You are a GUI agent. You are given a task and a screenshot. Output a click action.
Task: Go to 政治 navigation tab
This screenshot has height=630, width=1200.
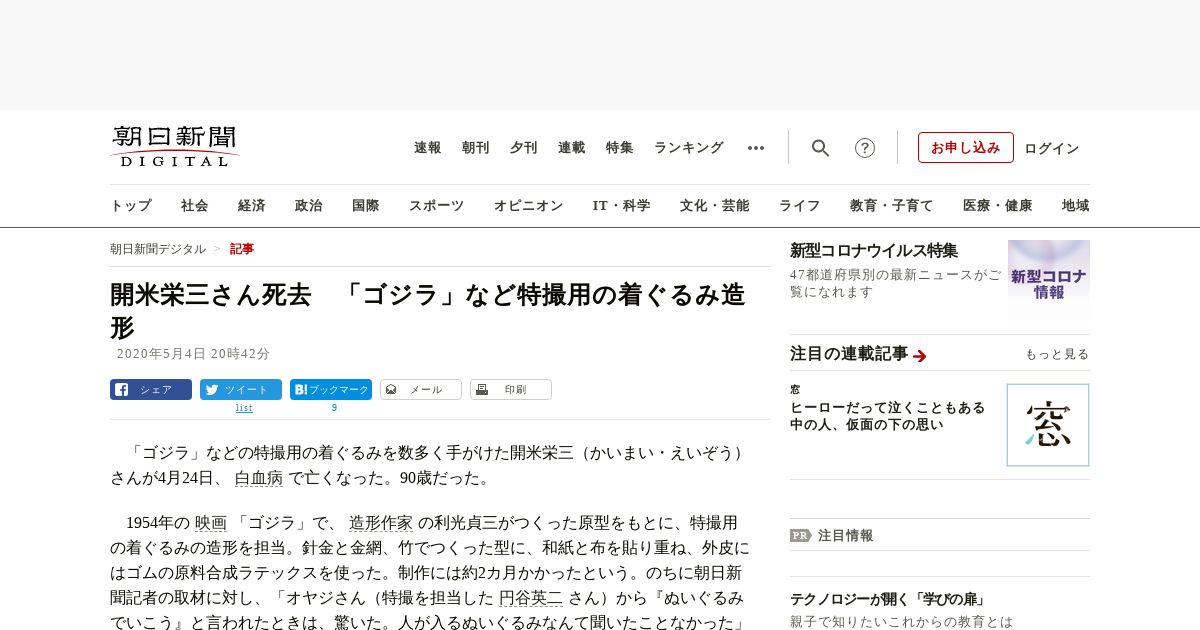[x=309, y=206]
